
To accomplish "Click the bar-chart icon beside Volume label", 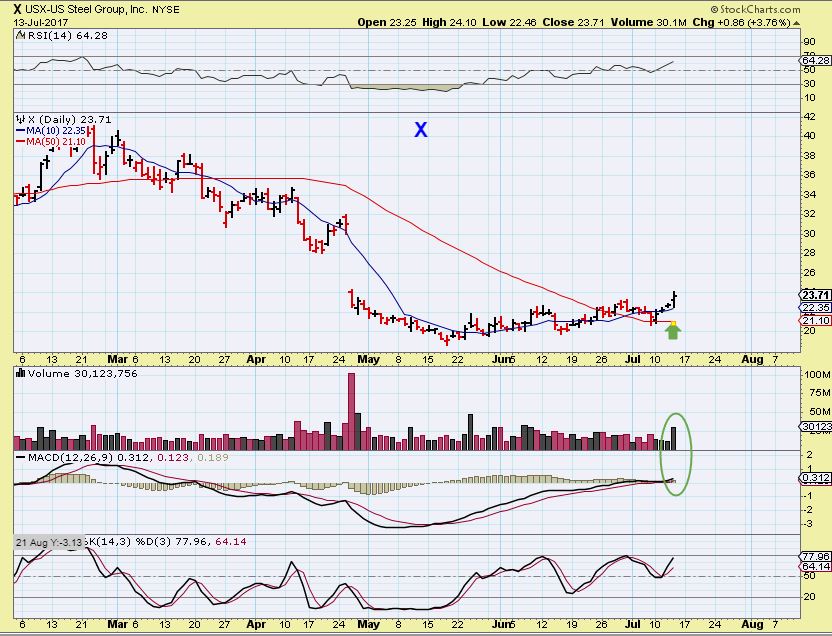I will point(21,373).
